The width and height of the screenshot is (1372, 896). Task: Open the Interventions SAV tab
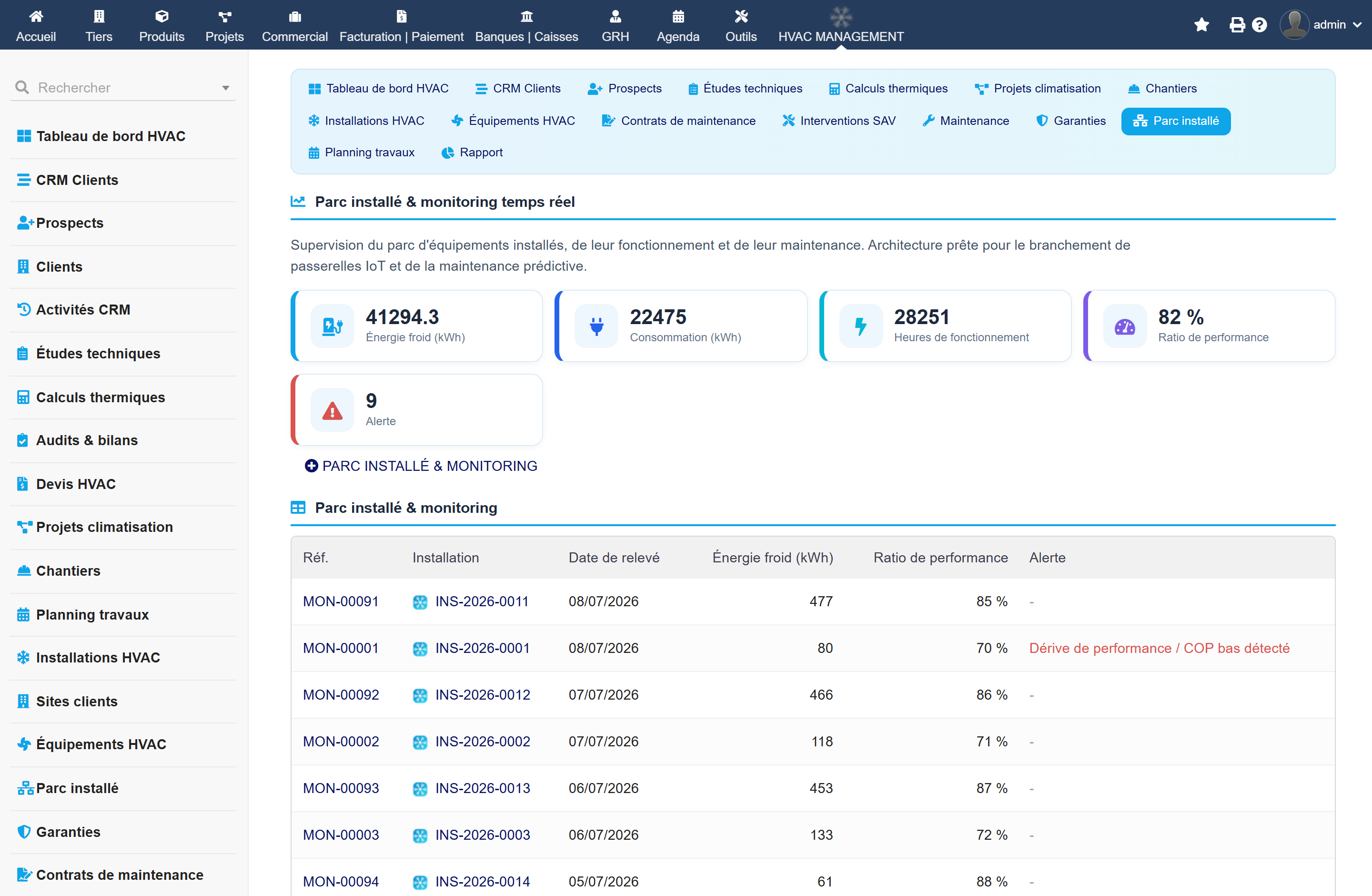tap(839, 121)
